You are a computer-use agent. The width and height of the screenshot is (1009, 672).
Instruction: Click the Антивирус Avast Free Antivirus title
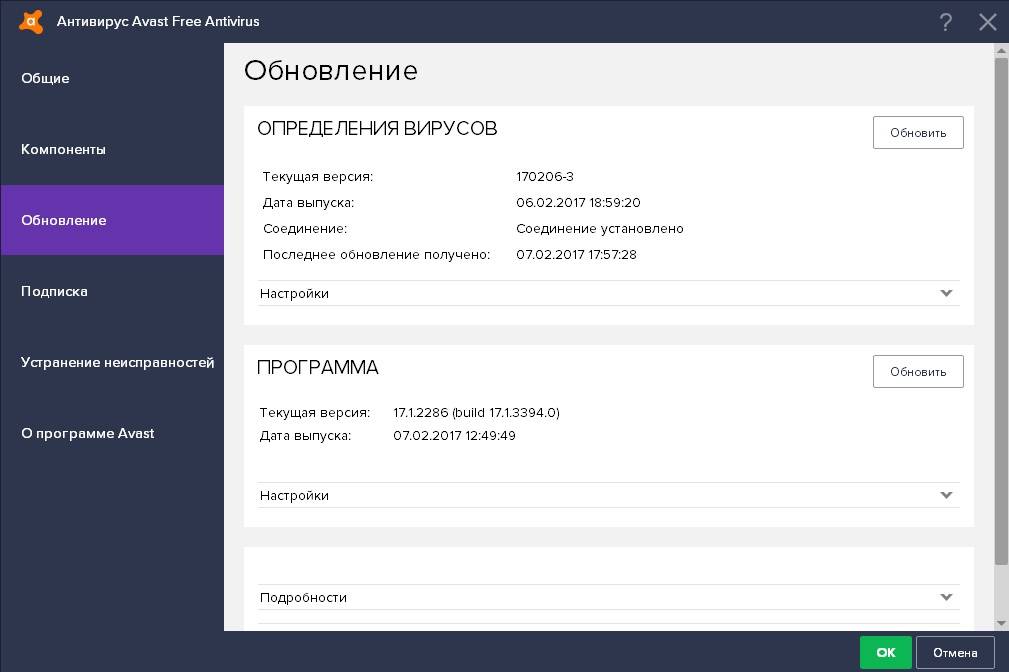tap(158, 21)
